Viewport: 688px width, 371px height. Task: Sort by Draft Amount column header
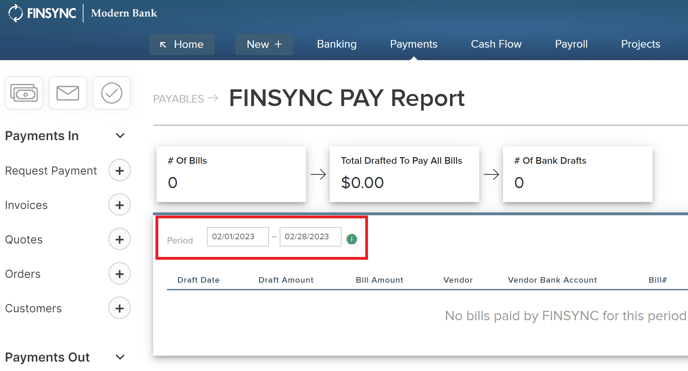286,280
